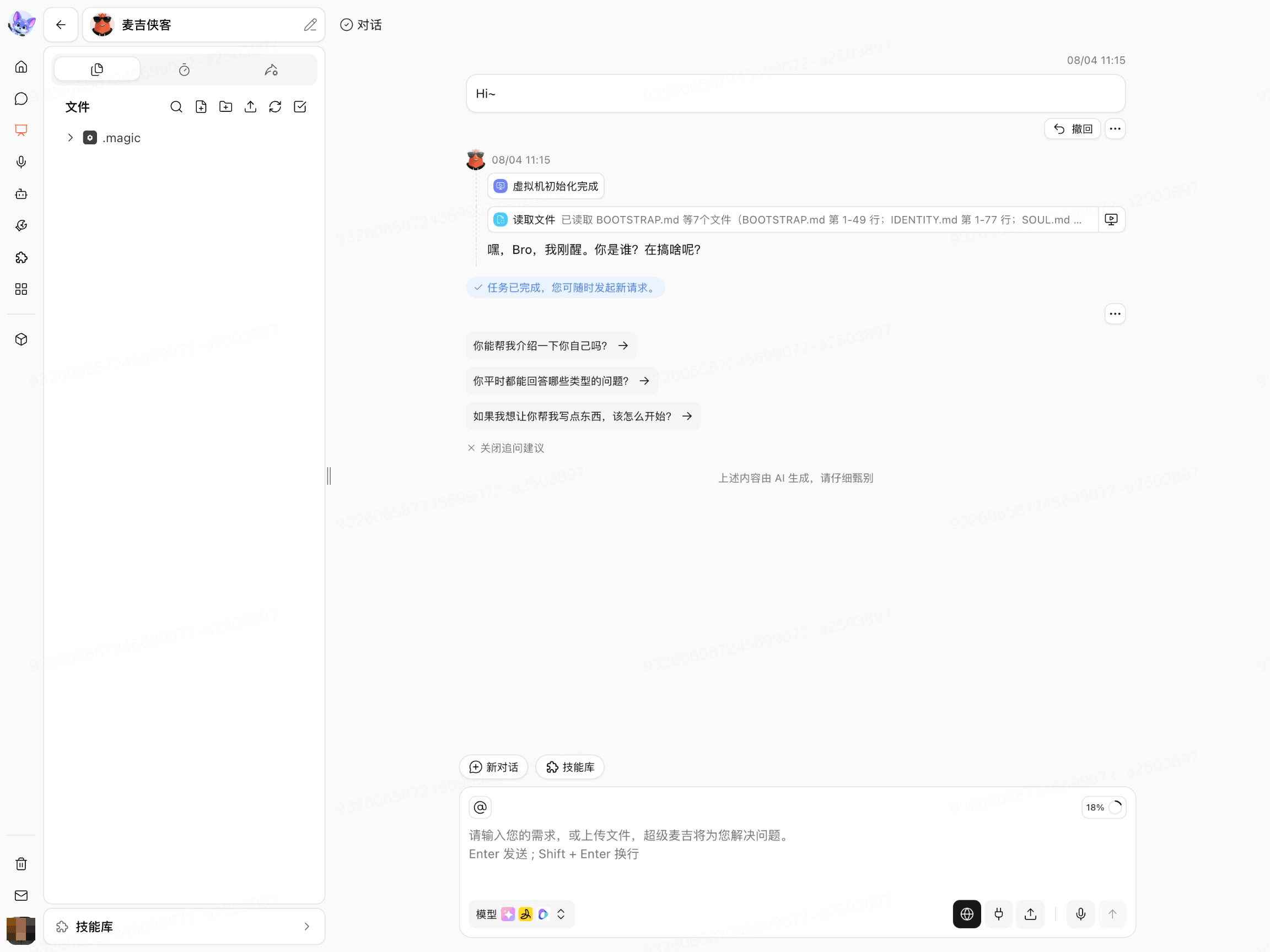This screenshot has height=952, width=1270.
Task: Open the 模型 model selector dropdown
Action: (x=521, y=914)
